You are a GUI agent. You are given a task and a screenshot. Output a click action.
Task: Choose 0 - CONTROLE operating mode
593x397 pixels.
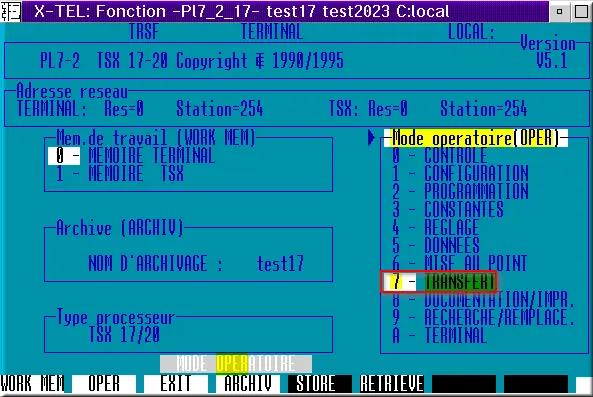[439, 155]
